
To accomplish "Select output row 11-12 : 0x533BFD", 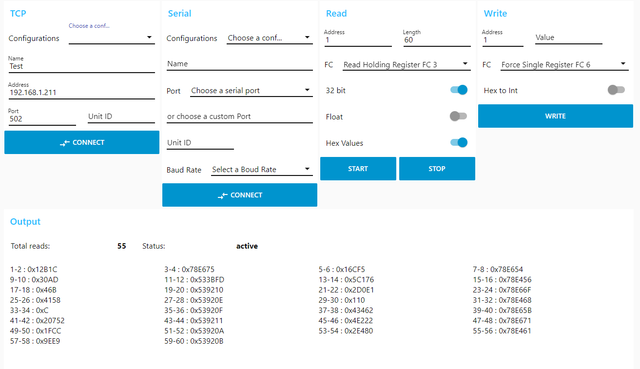I will tap(194, 280).
